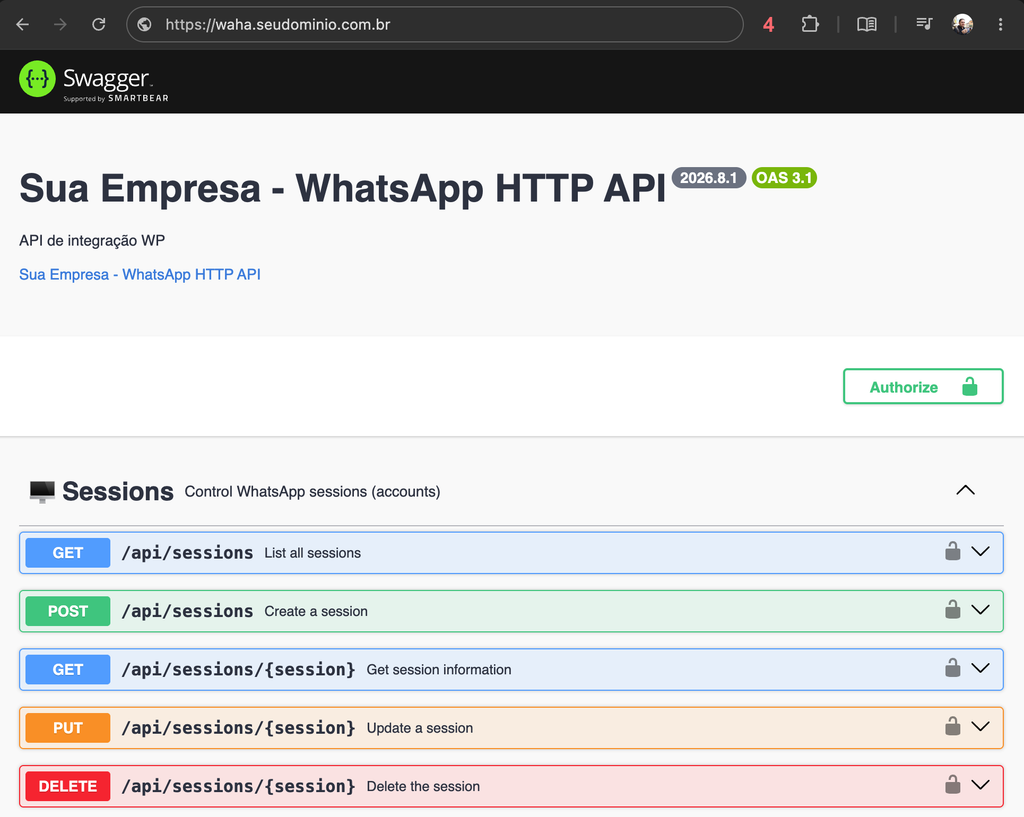The image size is (1024, 817).
Task: Click the lock icon on Update a session row
Action: pos(953,726)
